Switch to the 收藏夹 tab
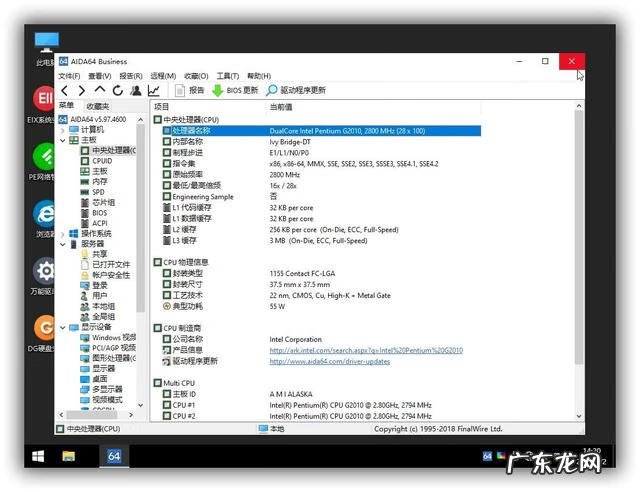 [x=98, y=105]
